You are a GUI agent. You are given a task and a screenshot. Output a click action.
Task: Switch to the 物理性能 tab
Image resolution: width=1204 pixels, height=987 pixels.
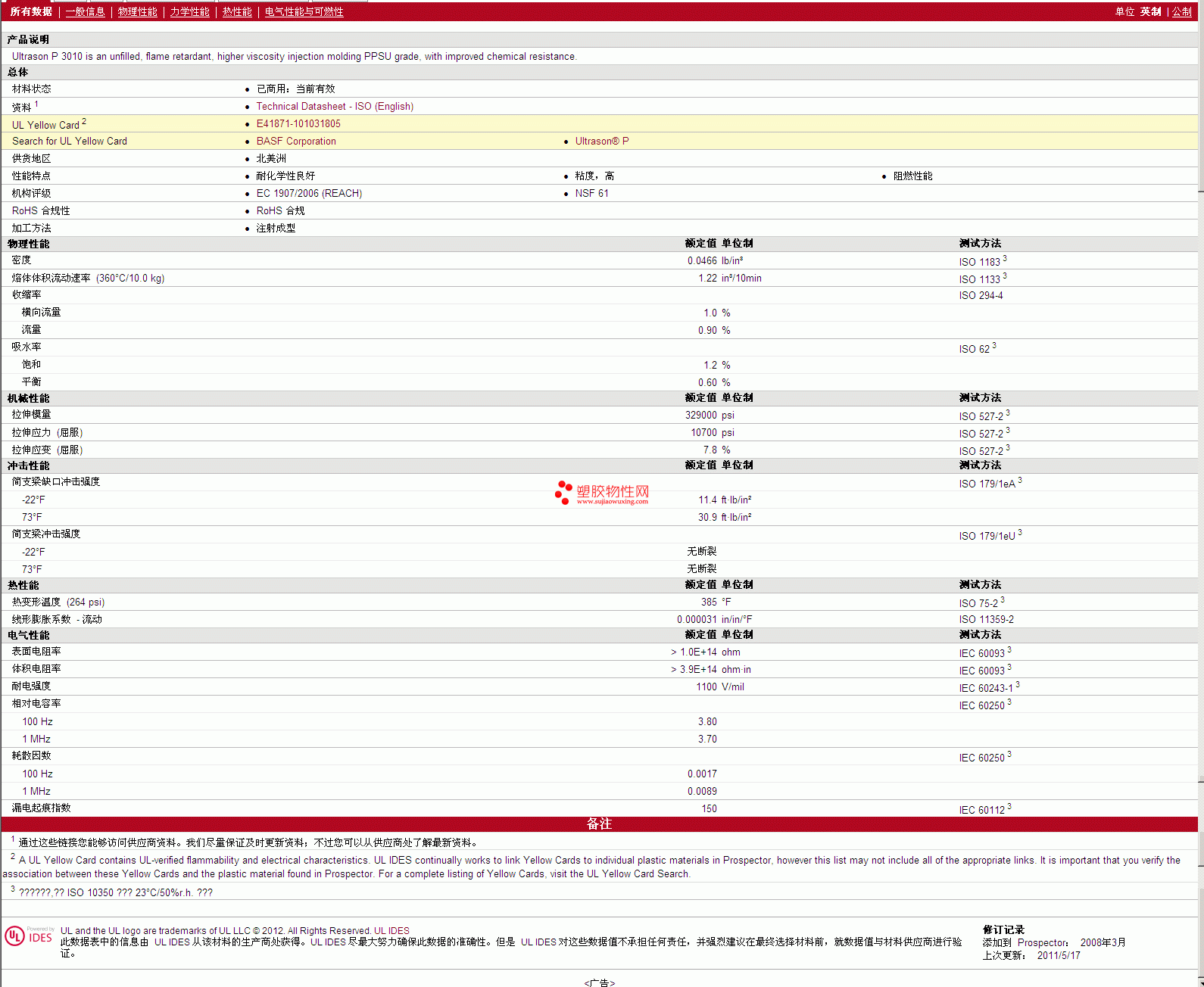click(x=137, y=12)
